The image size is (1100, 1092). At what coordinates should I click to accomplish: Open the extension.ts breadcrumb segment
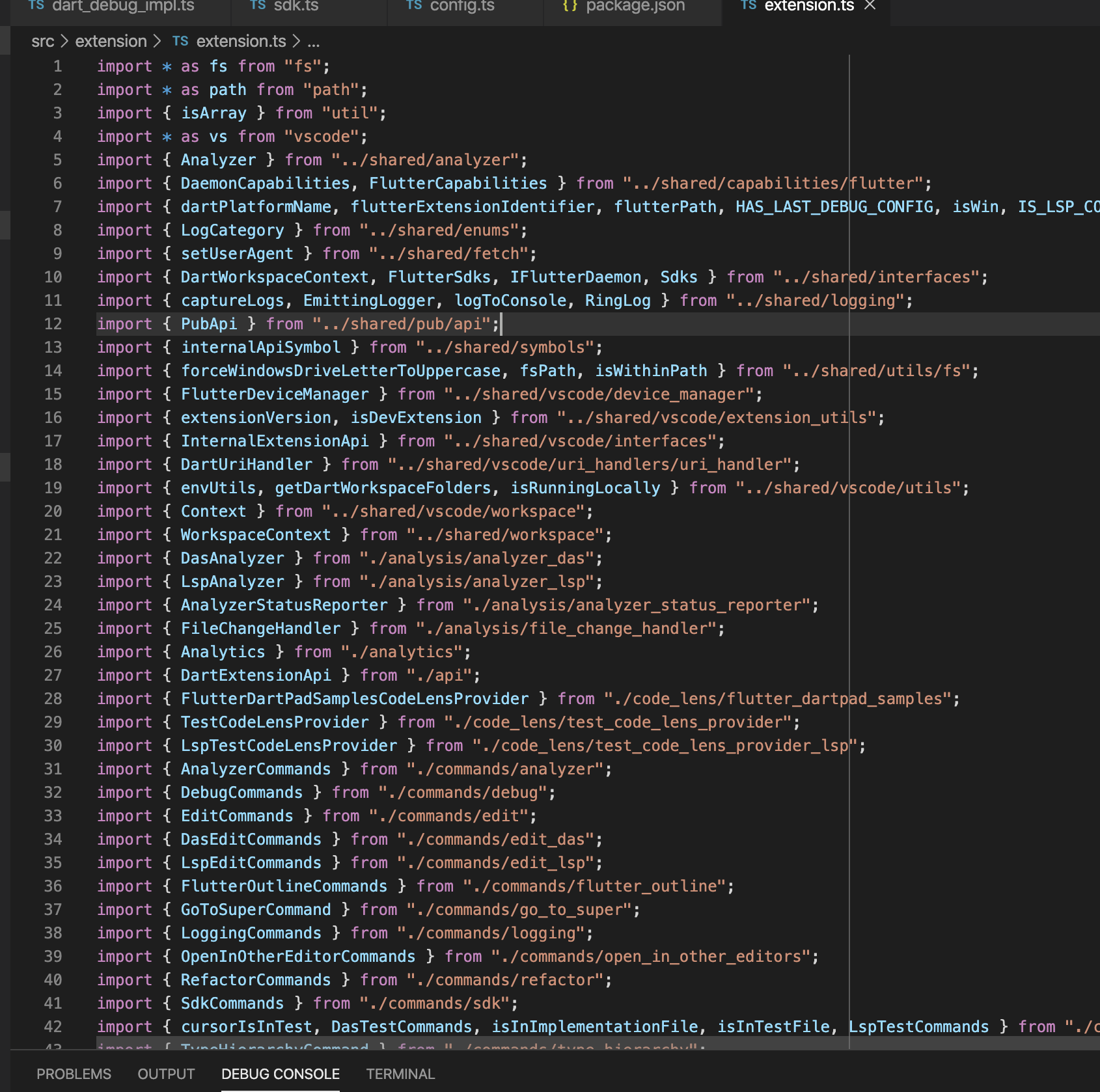point(241,42)
